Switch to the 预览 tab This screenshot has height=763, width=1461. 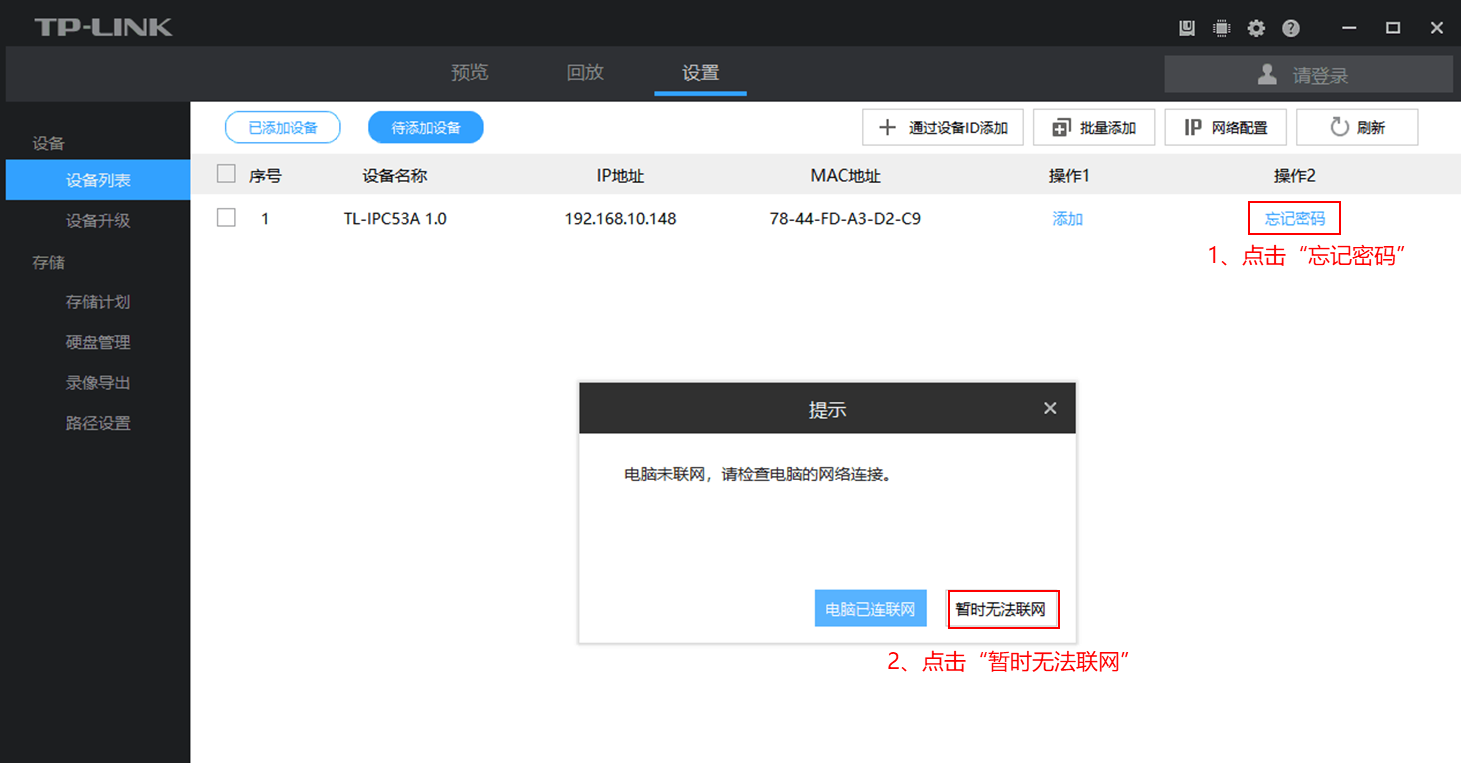[470, 73]
